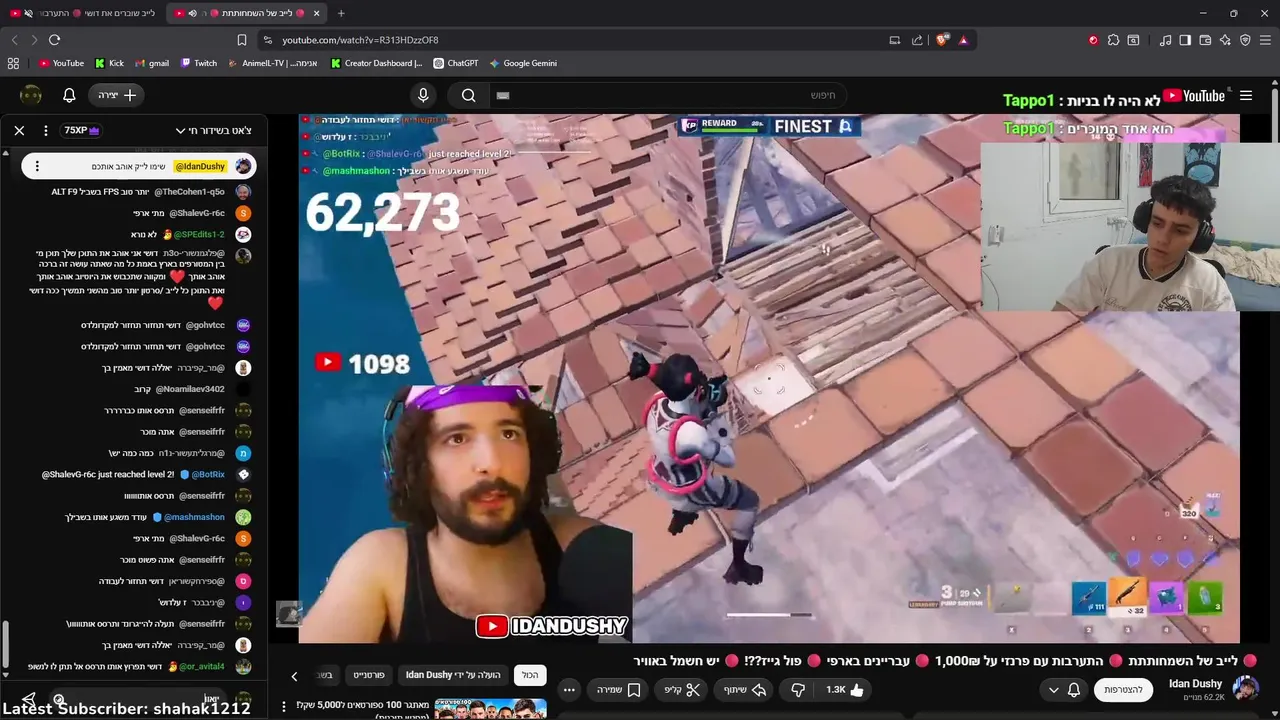Screen dimensions: 1280x720
Task: Select the 'הכול' filter chip
Action: pyautogui.click(x=530, y=675)
